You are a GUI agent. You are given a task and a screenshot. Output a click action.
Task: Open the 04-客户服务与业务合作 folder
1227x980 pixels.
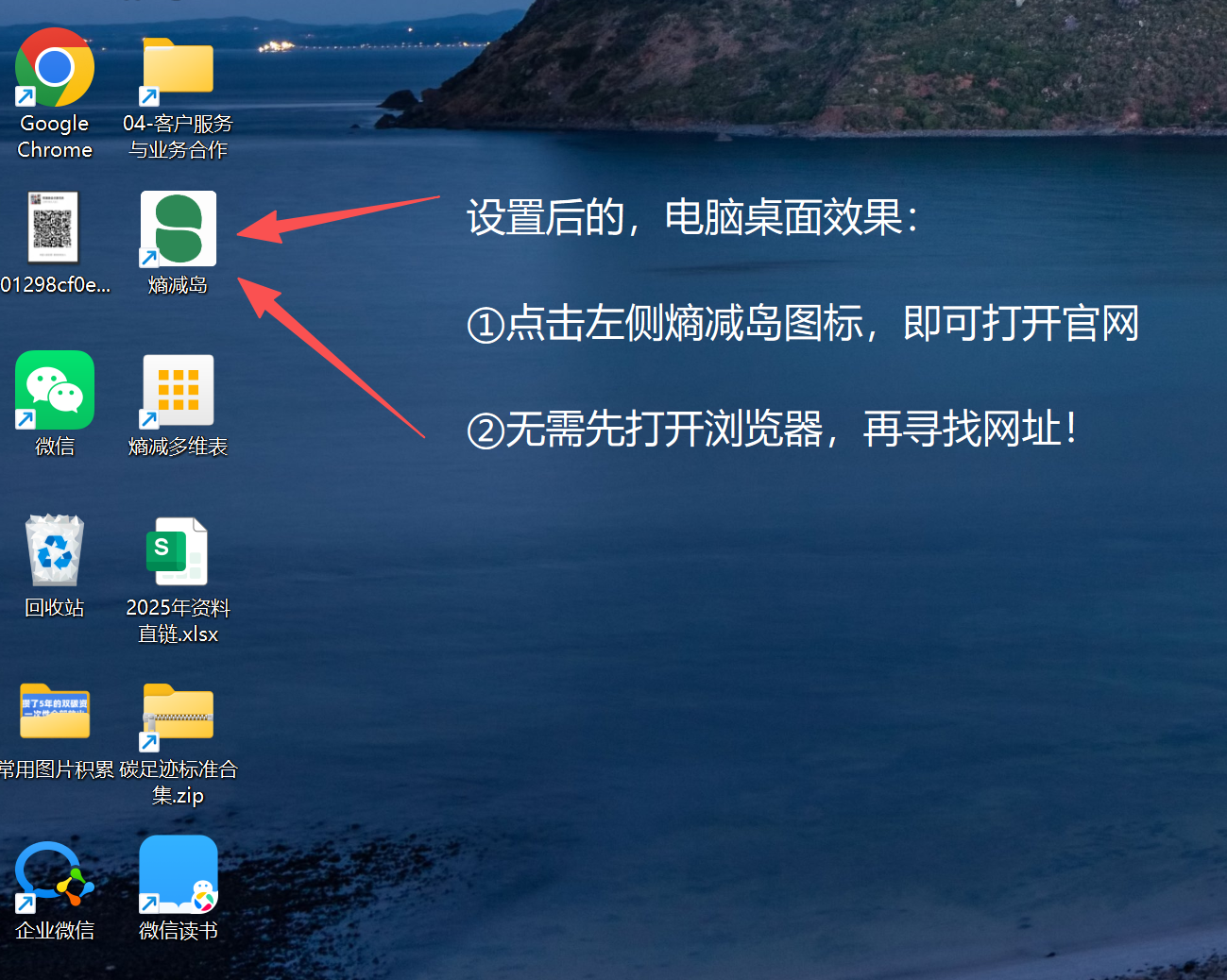click(178, 68)
